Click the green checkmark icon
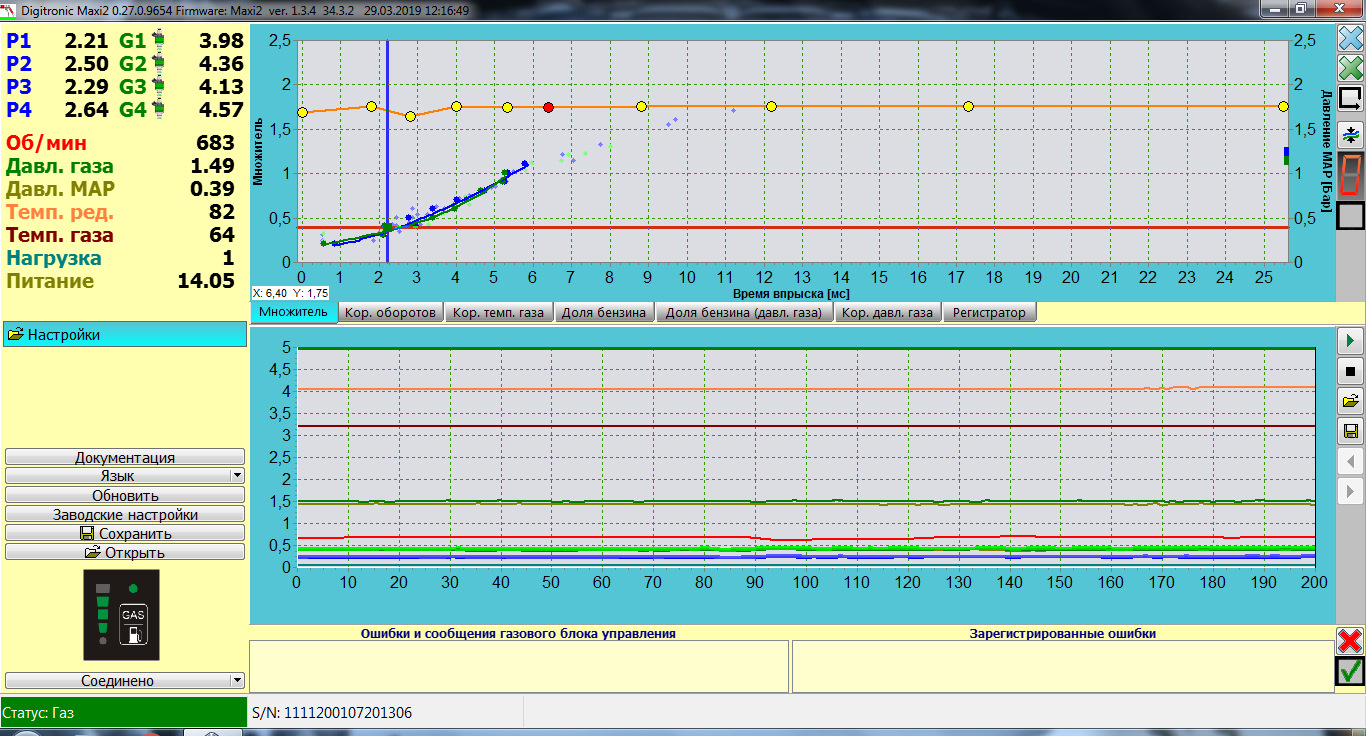Screen dimensions: 1366x736 [1350, 671]
